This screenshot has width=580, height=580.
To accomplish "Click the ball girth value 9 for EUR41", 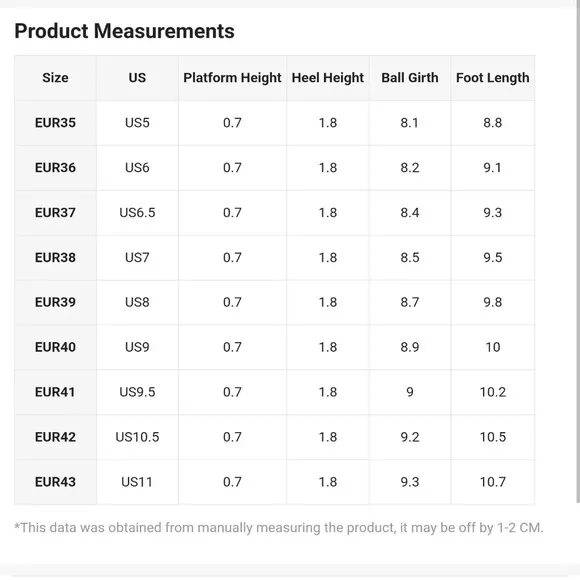I will (x=410, y=392).
